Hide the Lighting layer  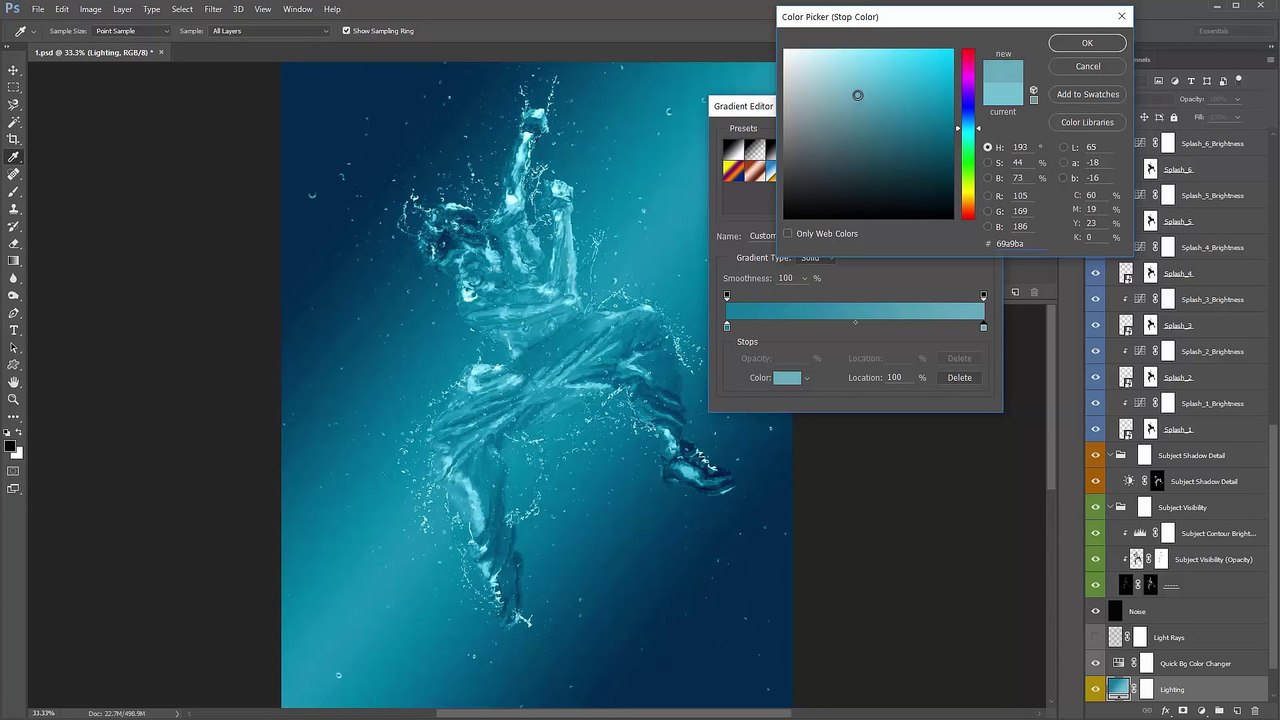point(1095,689)
